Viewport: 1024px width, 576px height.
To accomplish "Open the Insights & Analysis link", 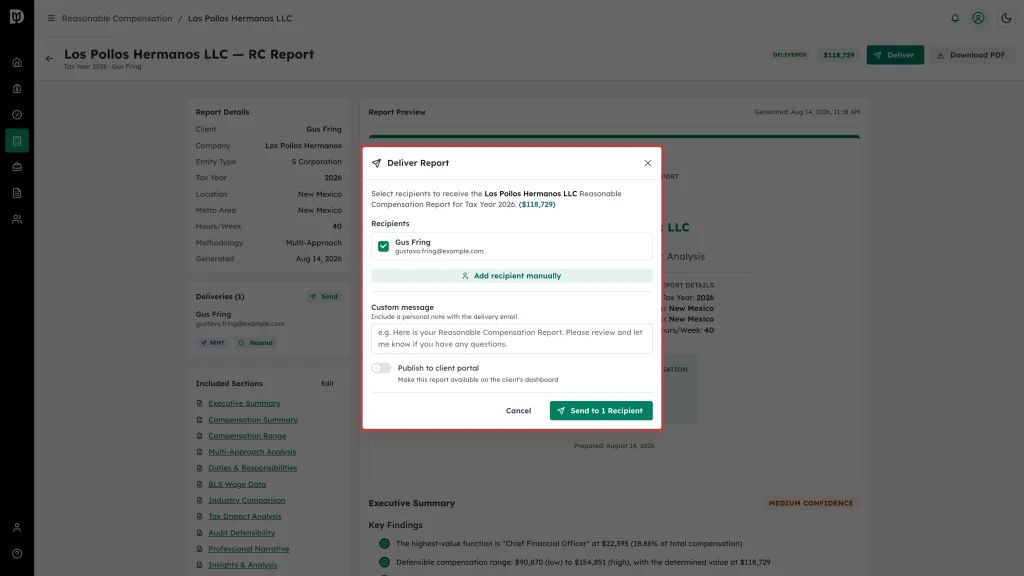I will 243,565.
